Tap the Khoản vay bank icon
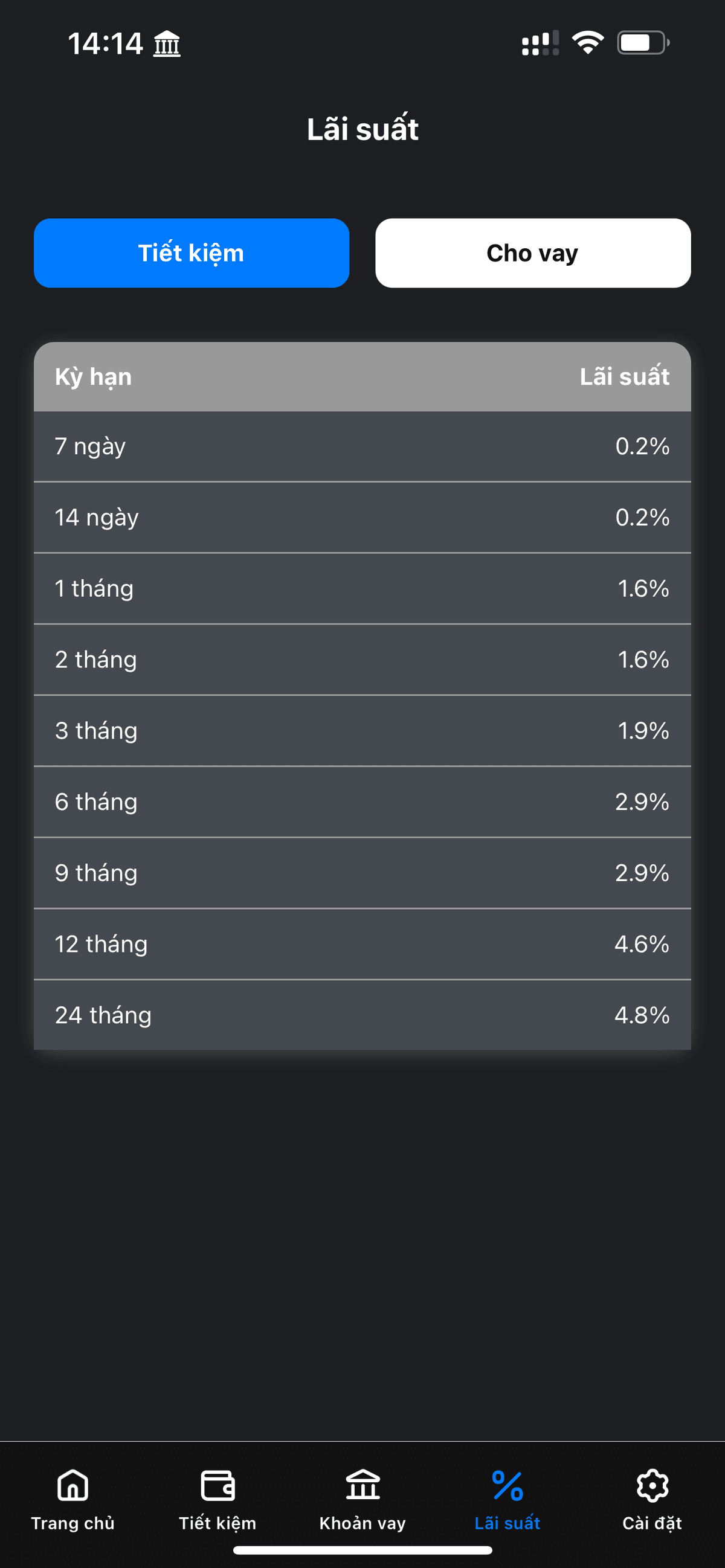This screenshot has height=1568, width=725. point(362,1486)
